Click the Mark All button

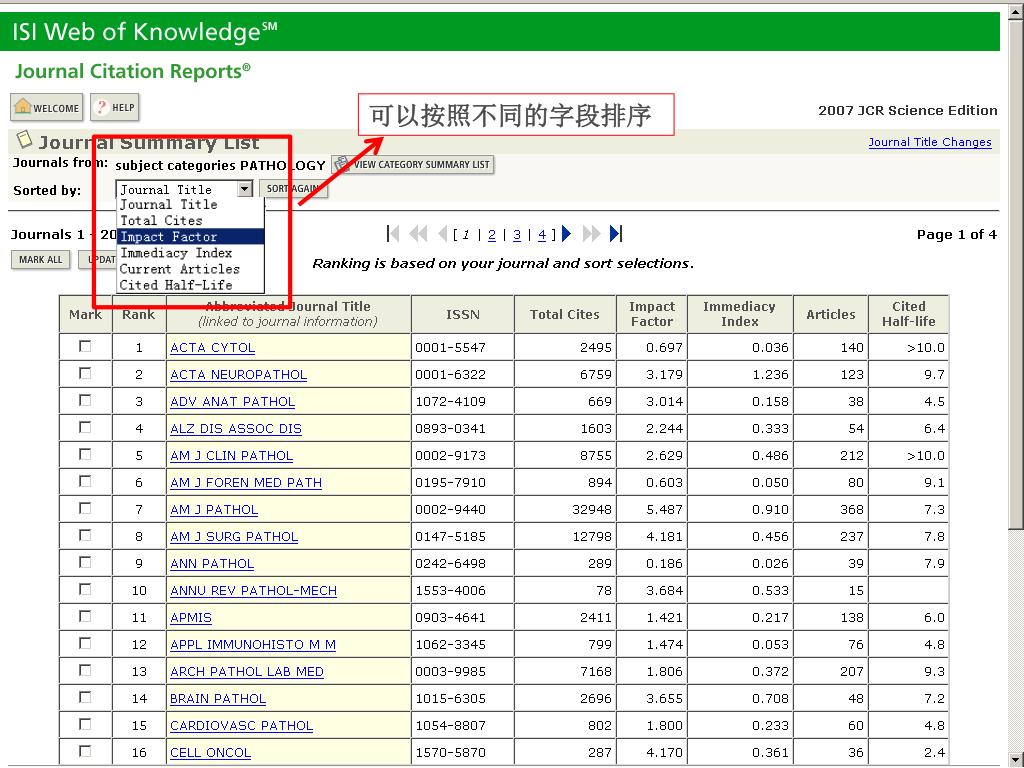click(x=40, y=259)
